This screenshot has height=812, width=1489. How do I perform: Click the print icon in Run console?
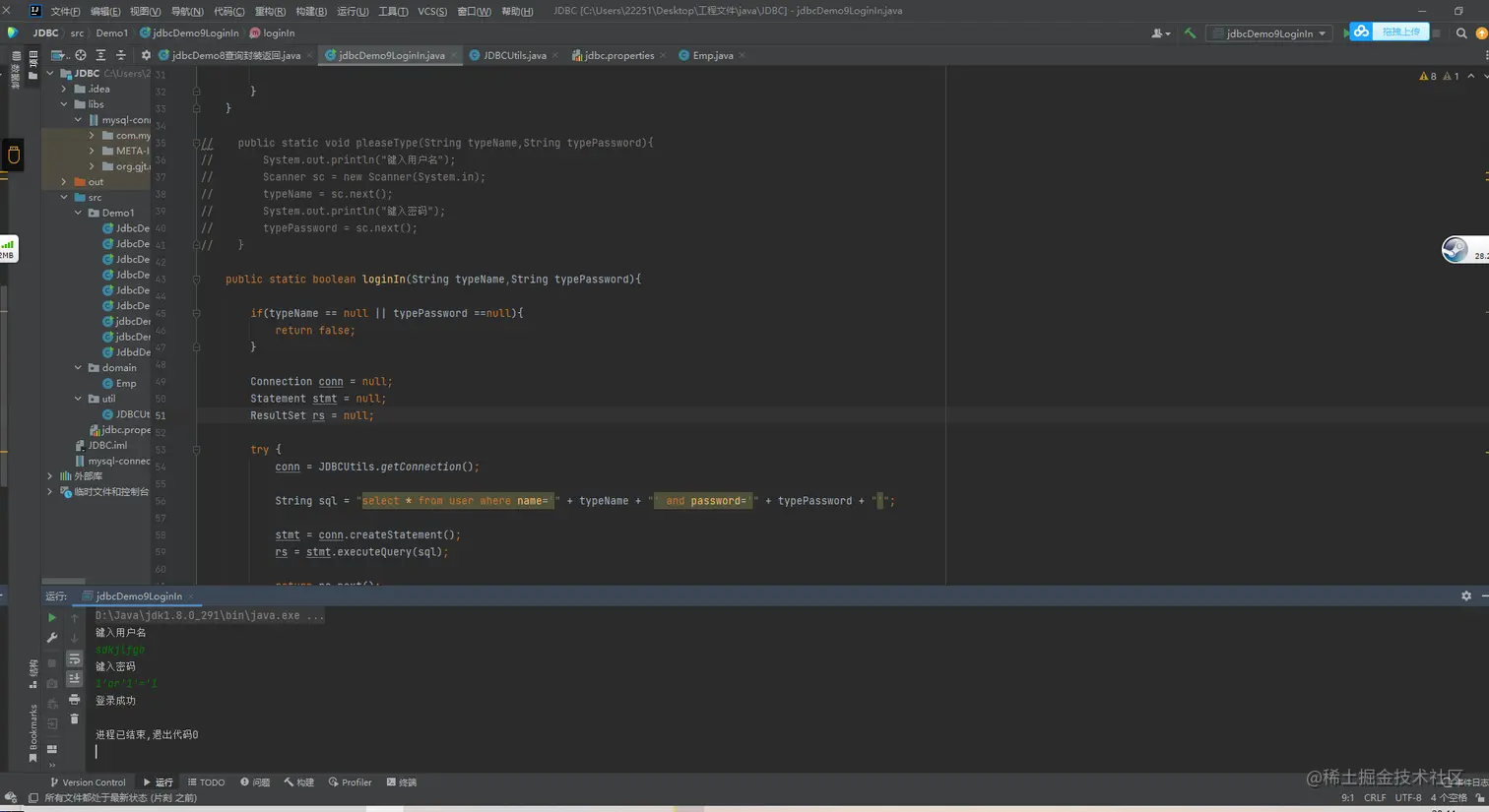74,700
